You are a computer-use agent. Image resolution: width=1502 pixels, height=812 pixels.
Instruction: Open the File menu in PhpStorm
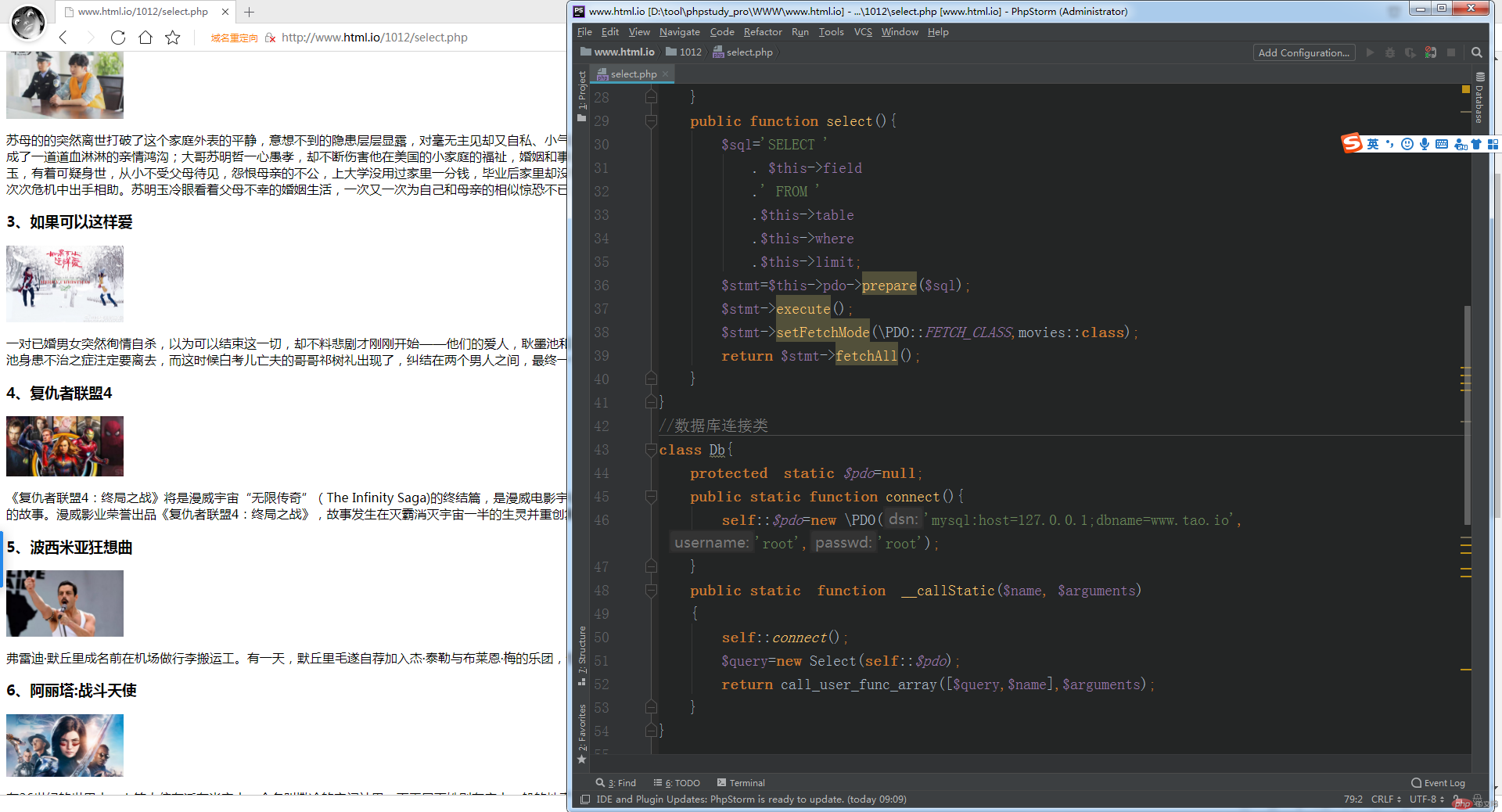pyautogui.click(x=584, y=32)
